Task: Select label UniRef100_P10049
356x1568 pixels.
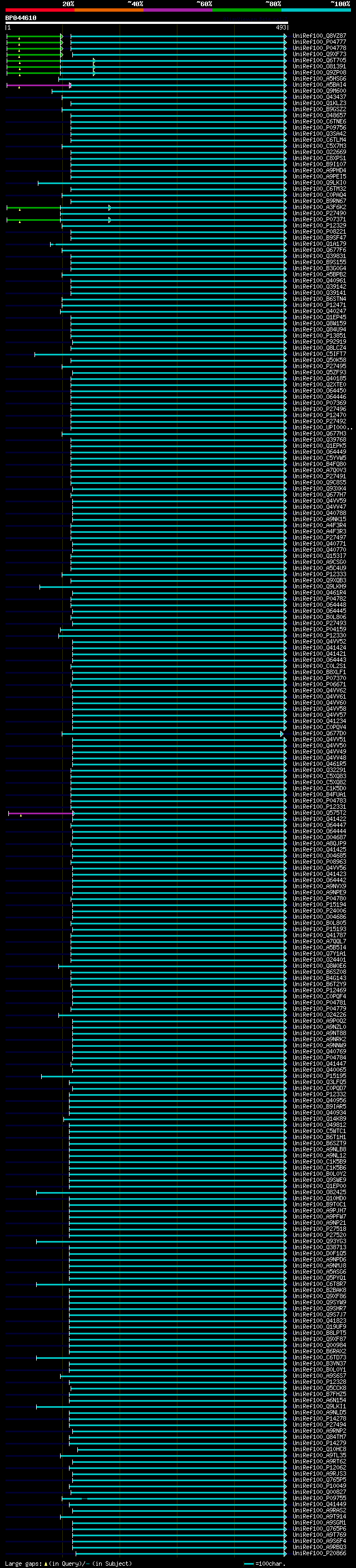Action: [x=319, y=1486]
